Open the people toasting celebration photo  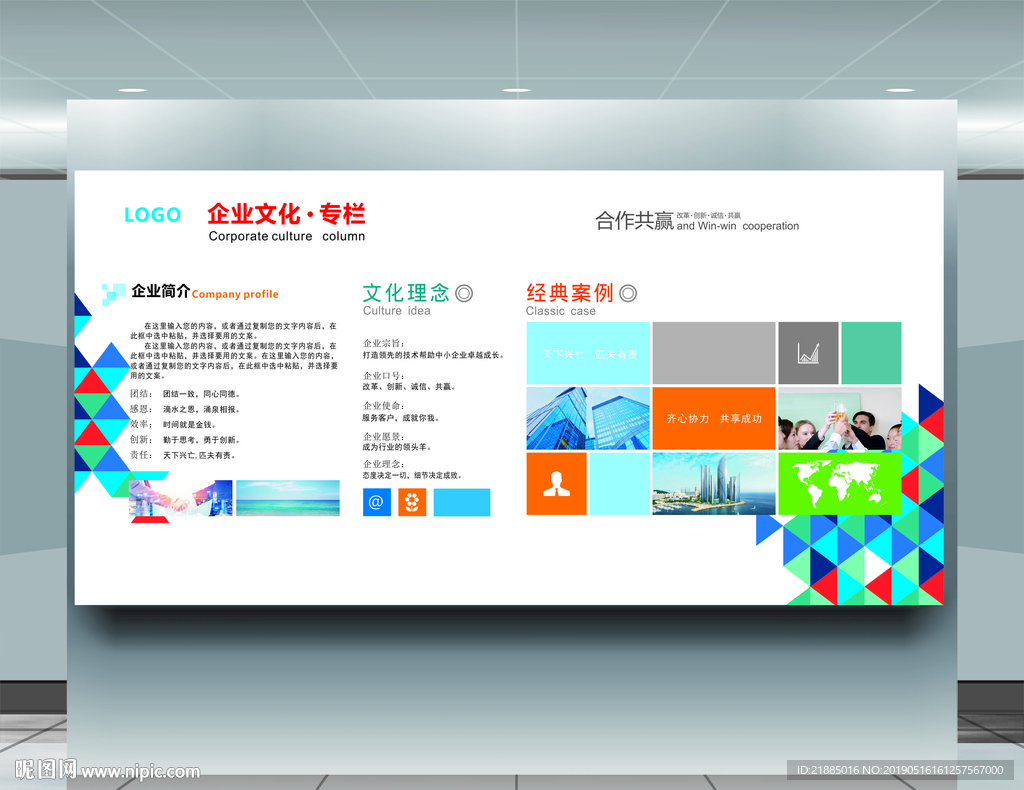(838, 419)
